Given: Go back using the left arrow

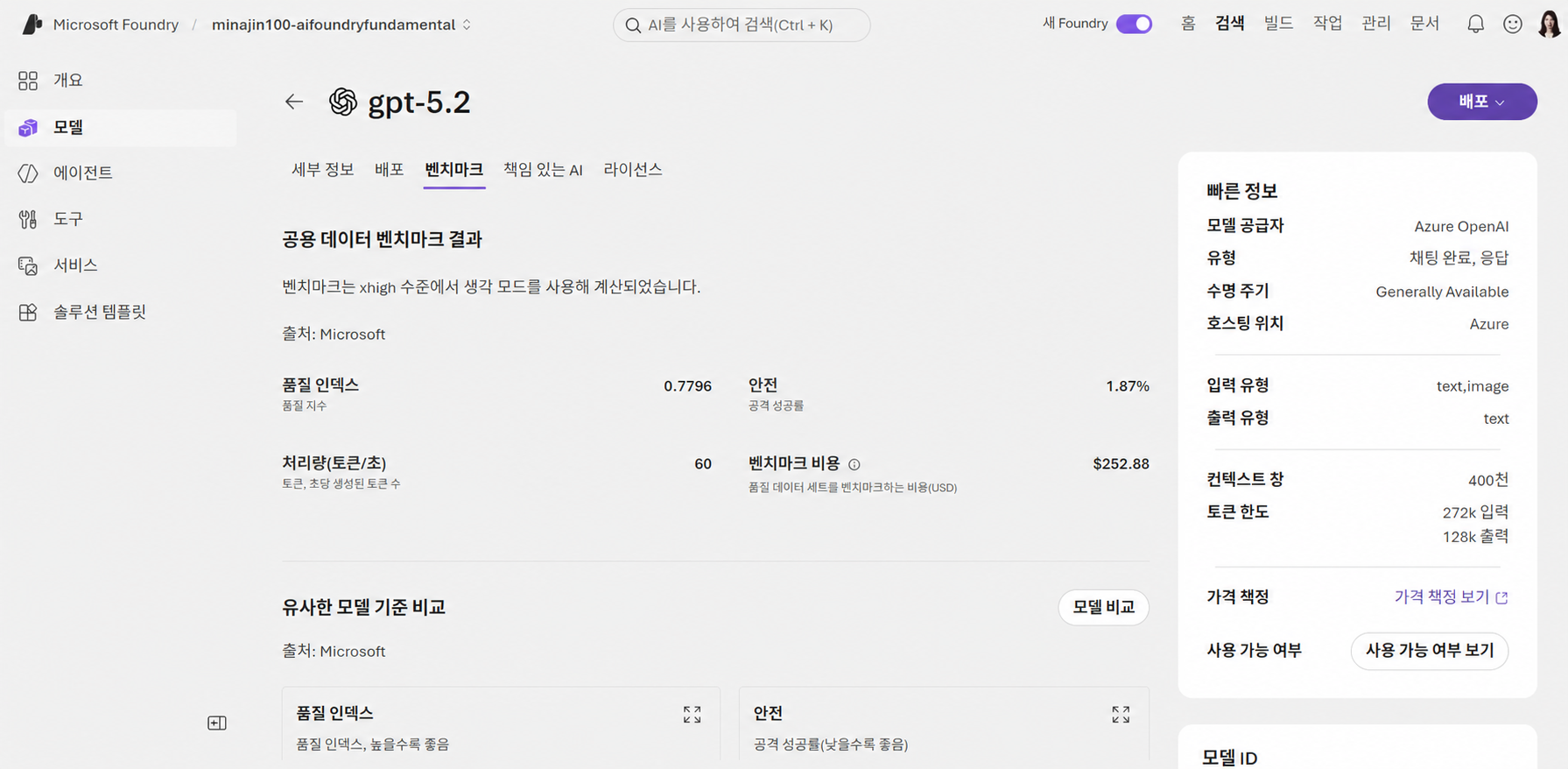Looking at the screenshot, I should pos(294,102).
